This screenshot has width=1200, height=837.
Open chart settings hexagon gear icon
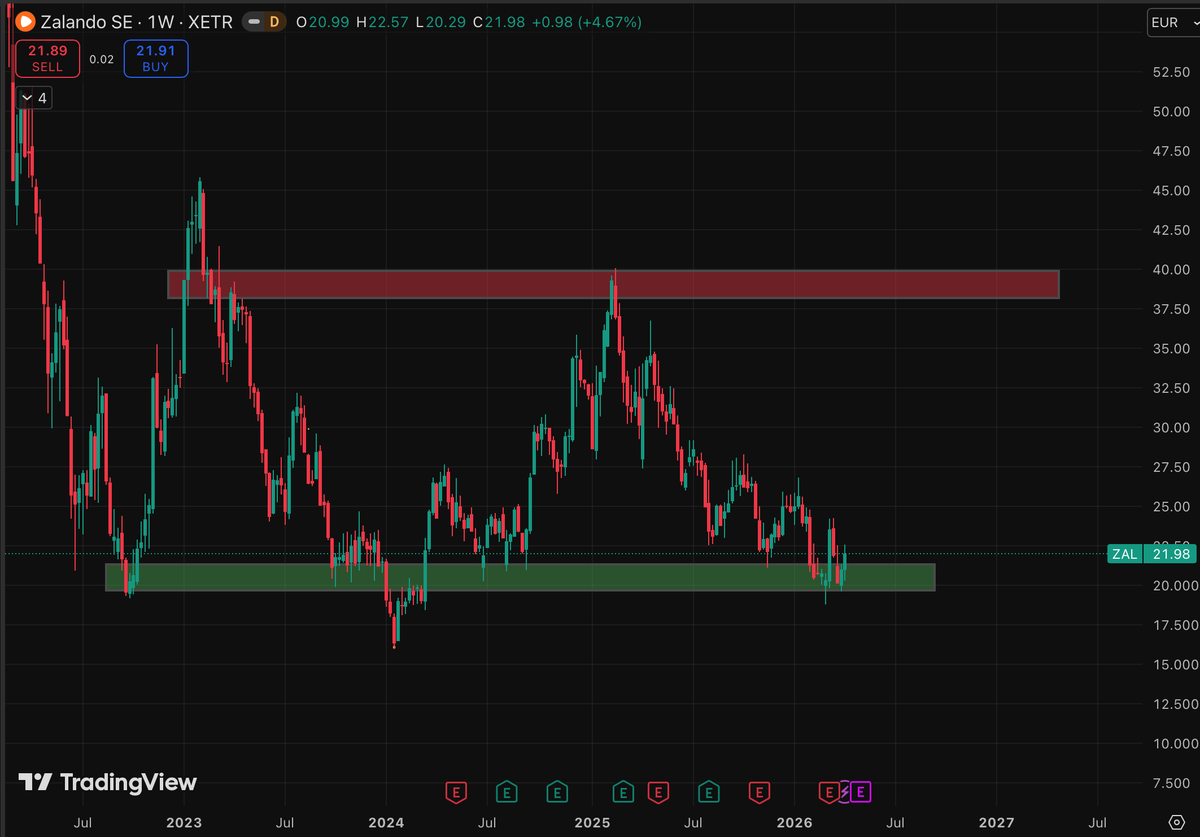click(x=1176, y=822)
